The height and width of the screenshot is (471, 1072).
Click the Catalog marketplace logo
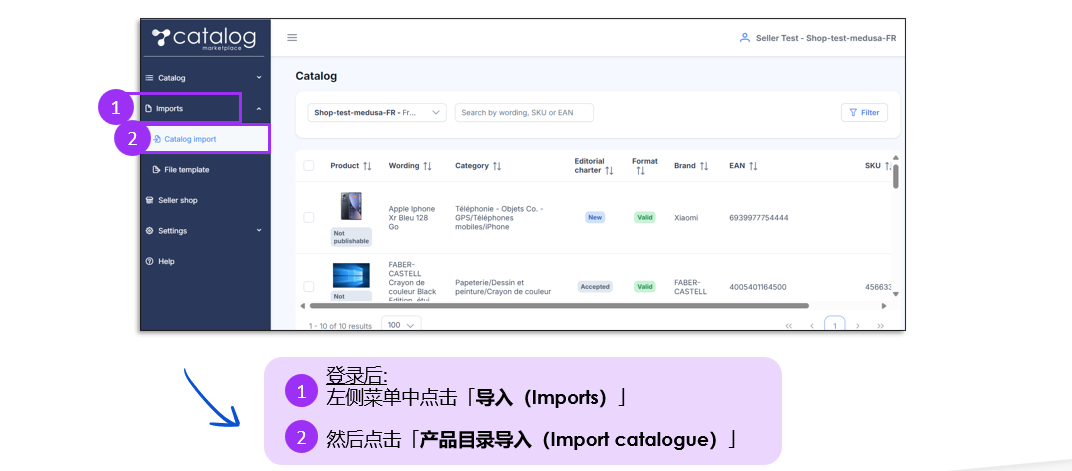point(204,39)
